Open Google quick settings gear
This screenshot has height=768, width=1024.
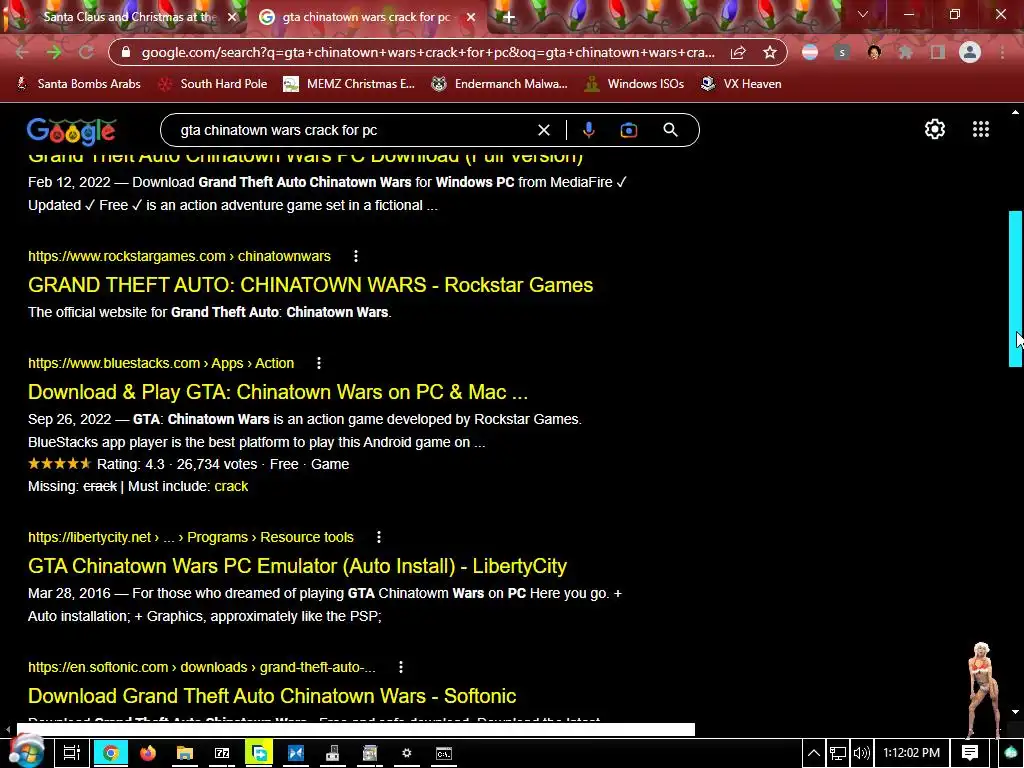coord(935,129)
